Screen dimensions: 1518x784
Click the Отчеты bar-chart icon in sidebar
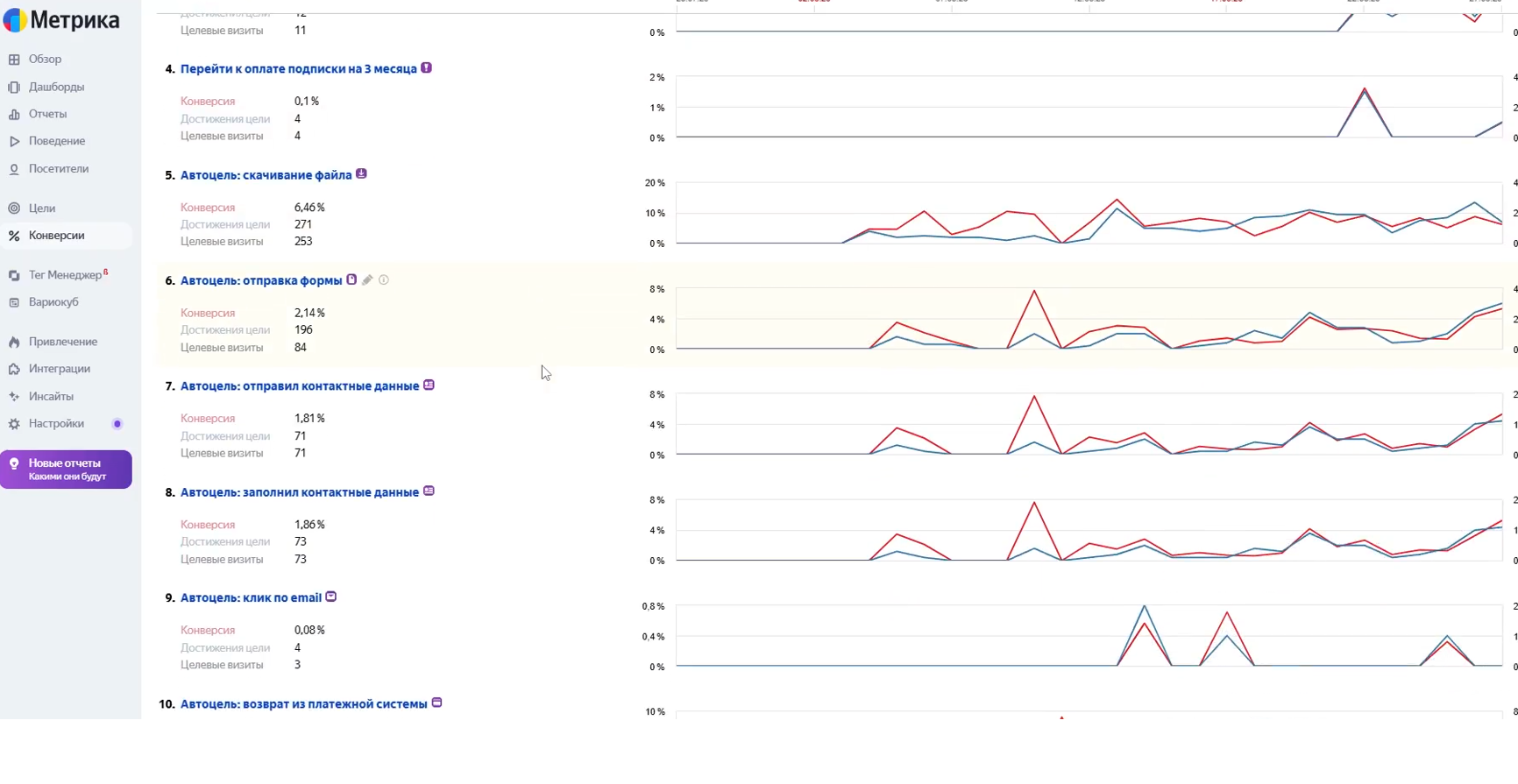pyautogui.click(x=14, y=114)
